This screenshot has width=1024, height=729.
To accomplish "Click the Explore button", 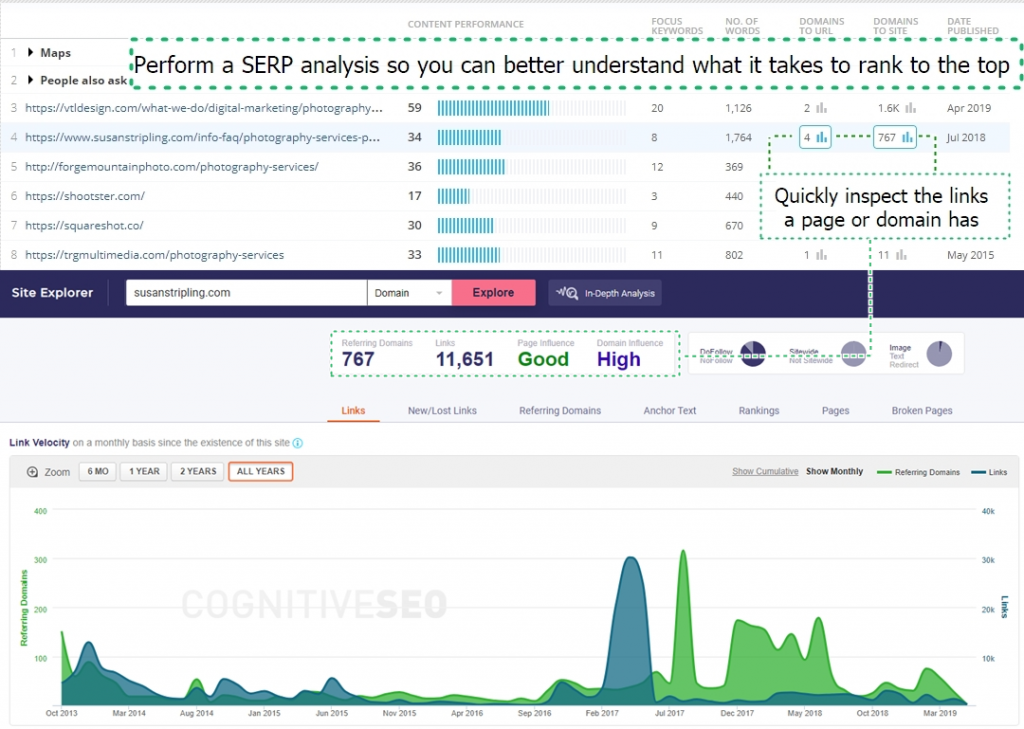I will [x=493, y=293].
